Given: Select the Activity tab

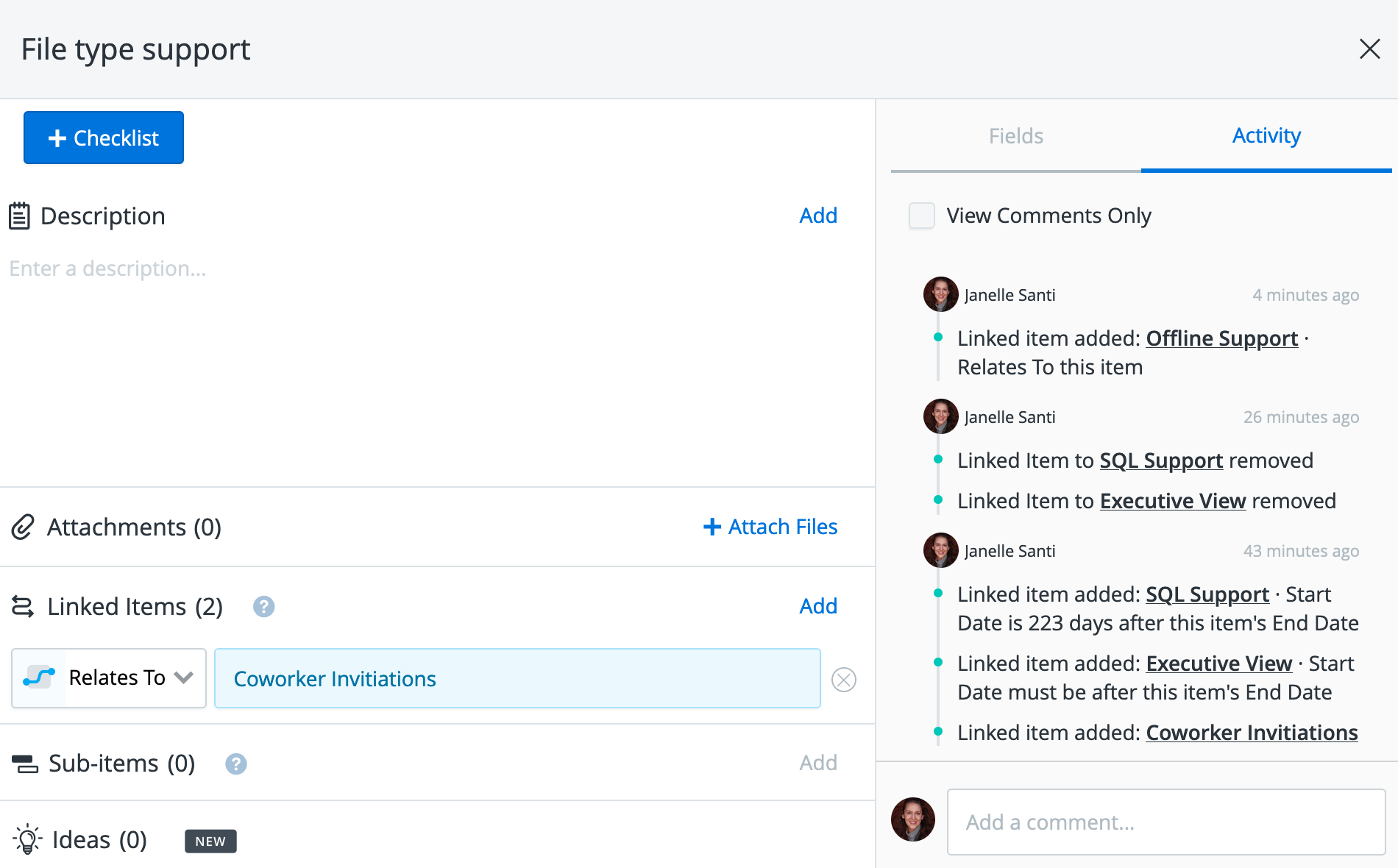Looking at the screenshot, I should coord(1266,136).
